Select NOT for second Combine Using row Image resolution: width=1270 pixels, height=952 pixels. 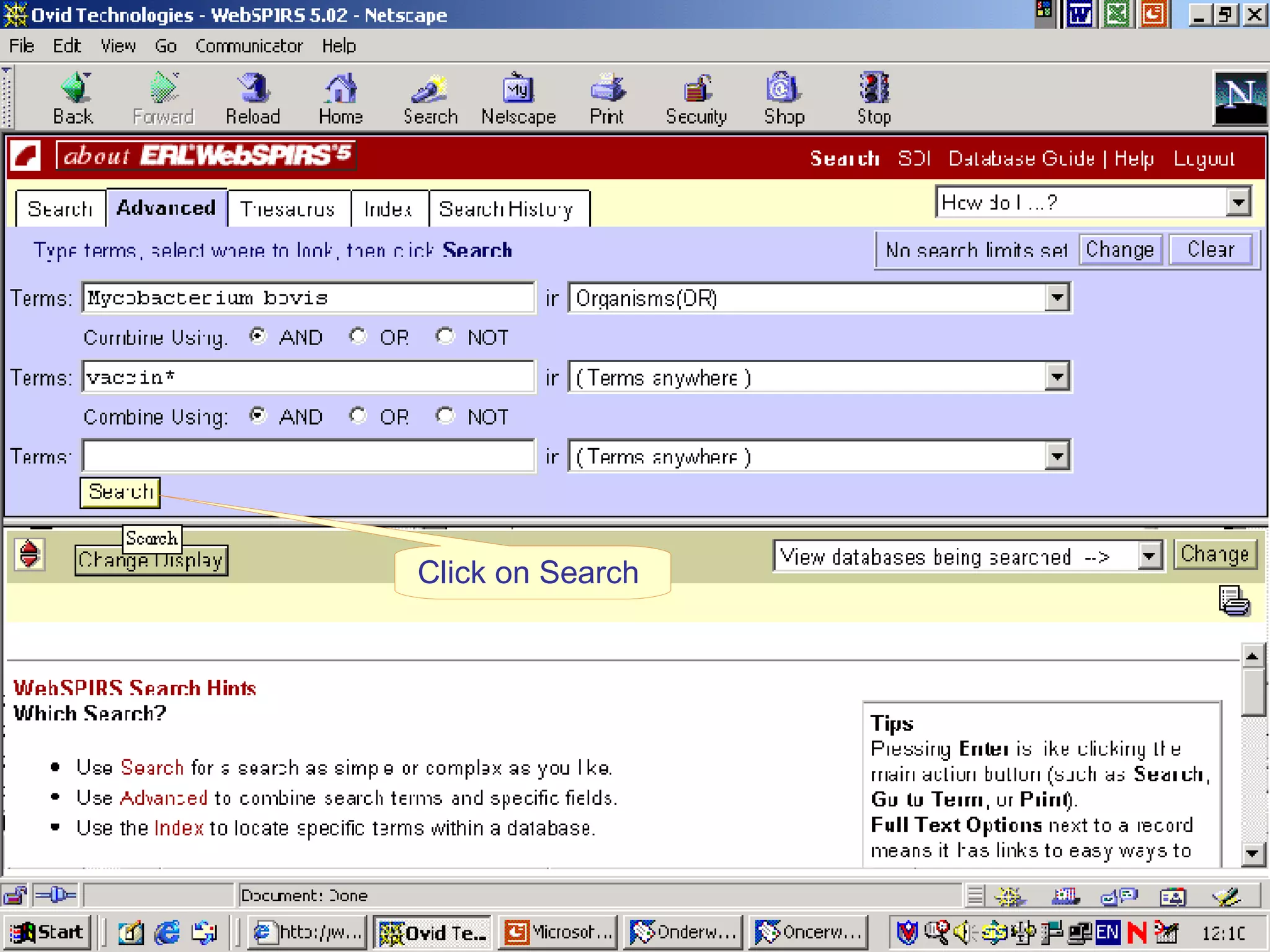coord(445,415)
